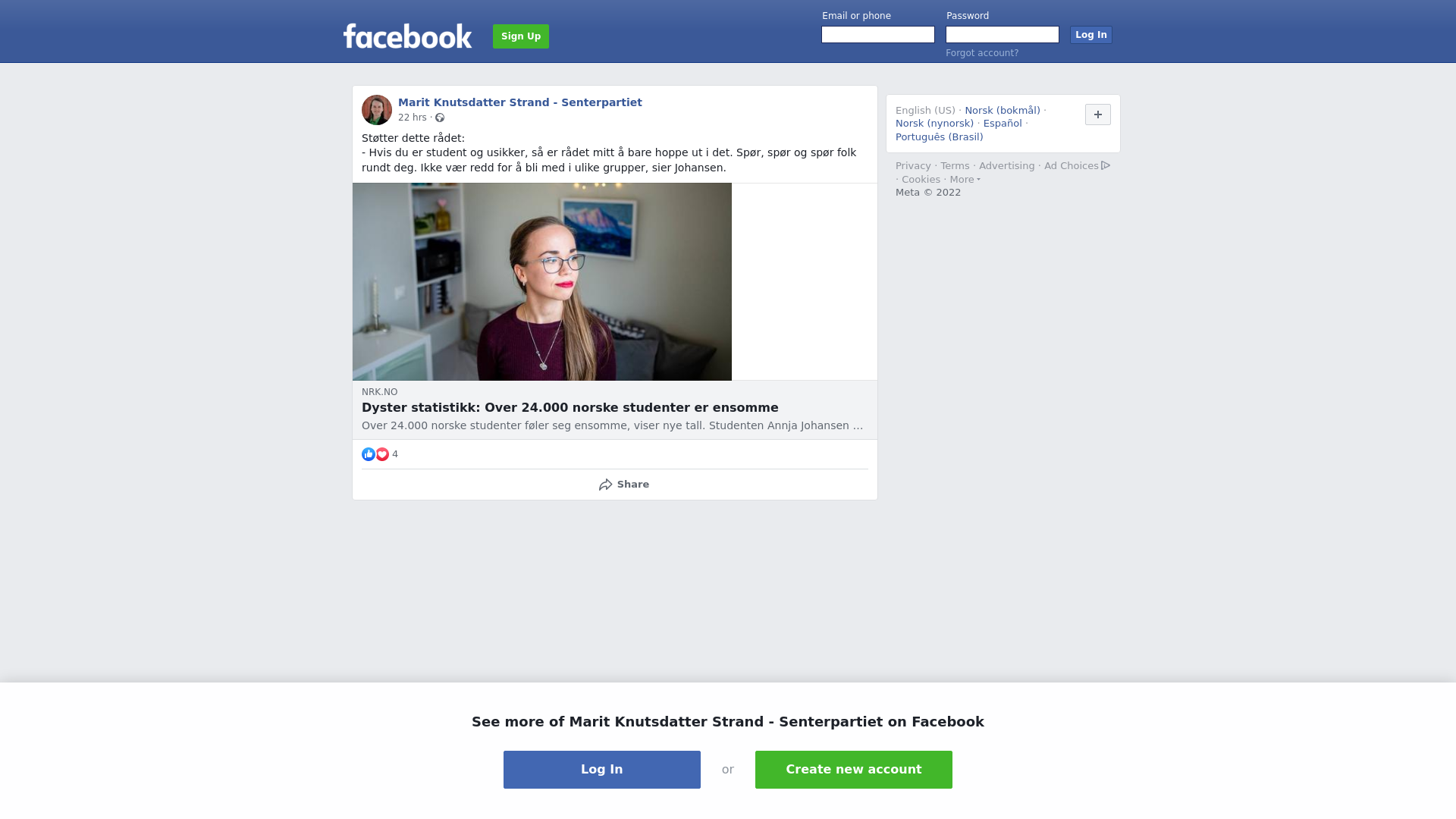Click the Create new account button

854,770
